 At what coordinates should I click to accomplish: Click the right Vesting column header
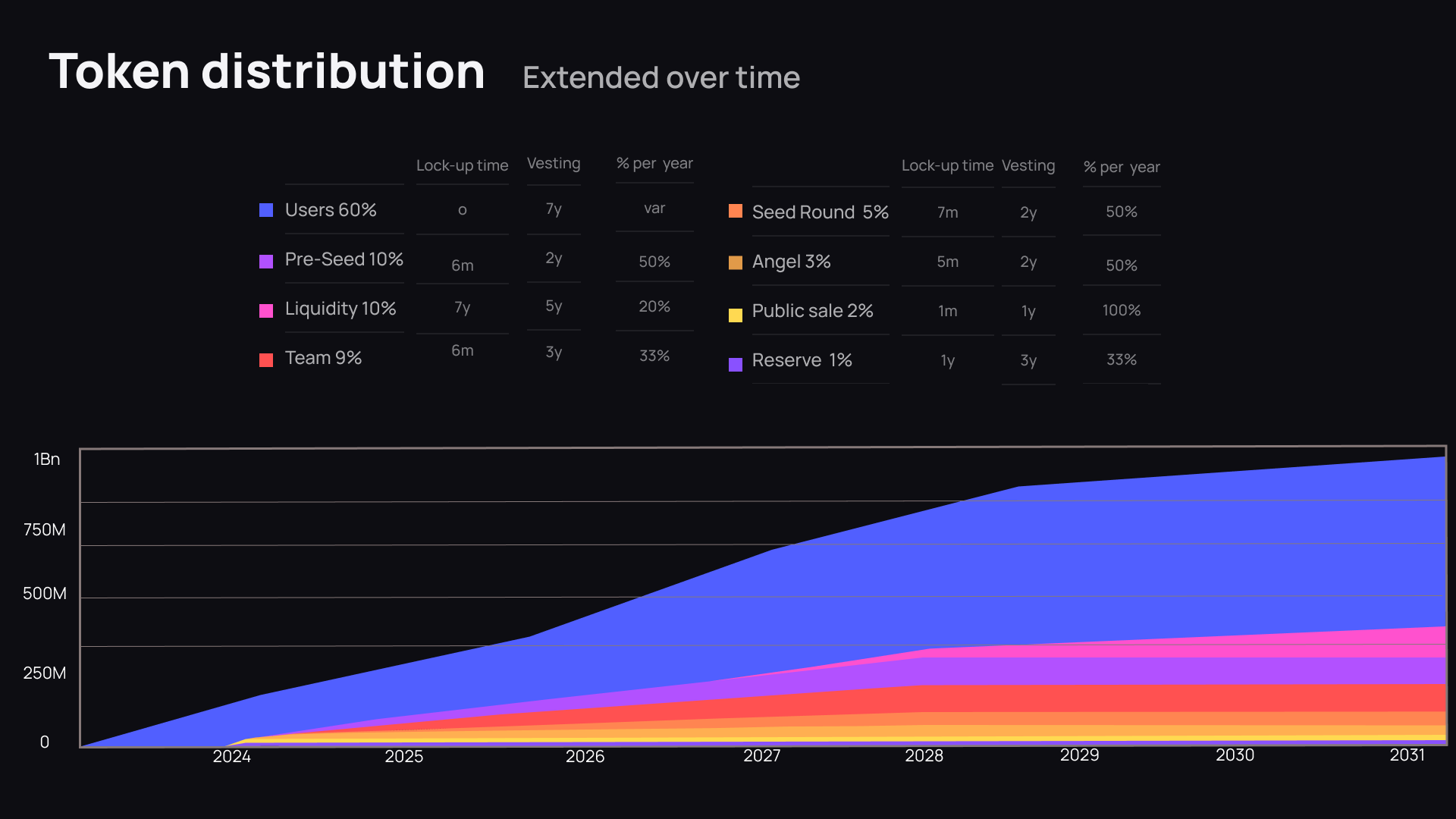pos(1028,165)
